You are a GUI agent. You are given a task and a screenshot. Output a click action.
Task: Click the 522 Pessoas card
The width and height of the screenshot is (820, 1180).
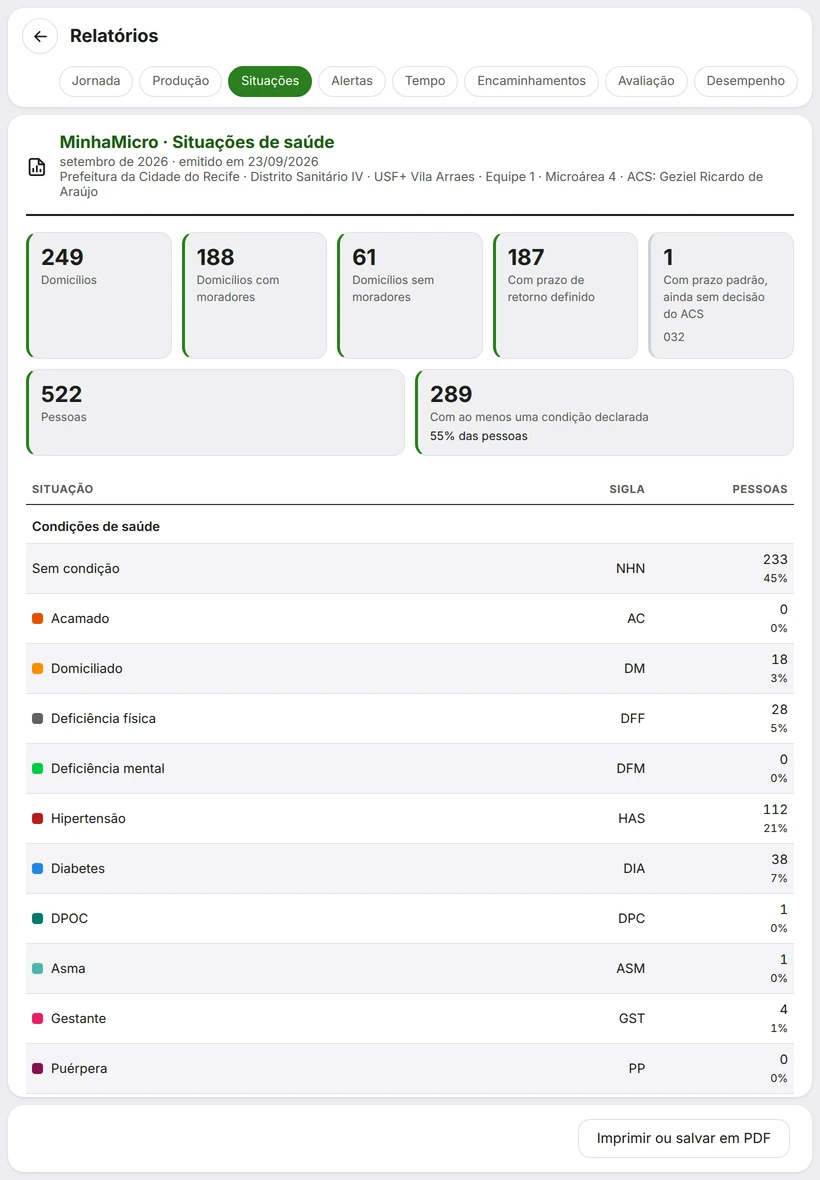coord(215,412)
